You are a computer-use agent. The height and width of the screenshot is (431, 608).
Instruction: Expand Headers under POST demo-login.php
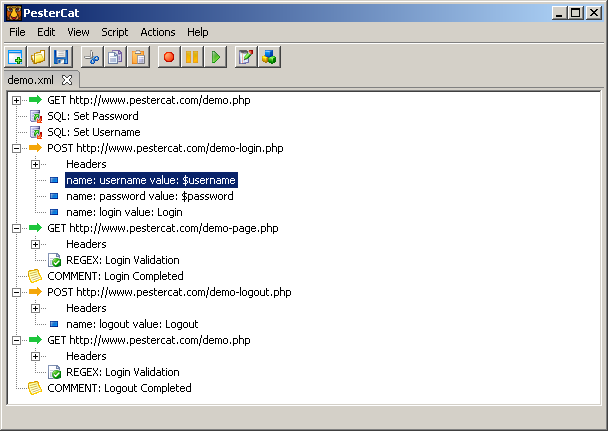click(35, 164)
